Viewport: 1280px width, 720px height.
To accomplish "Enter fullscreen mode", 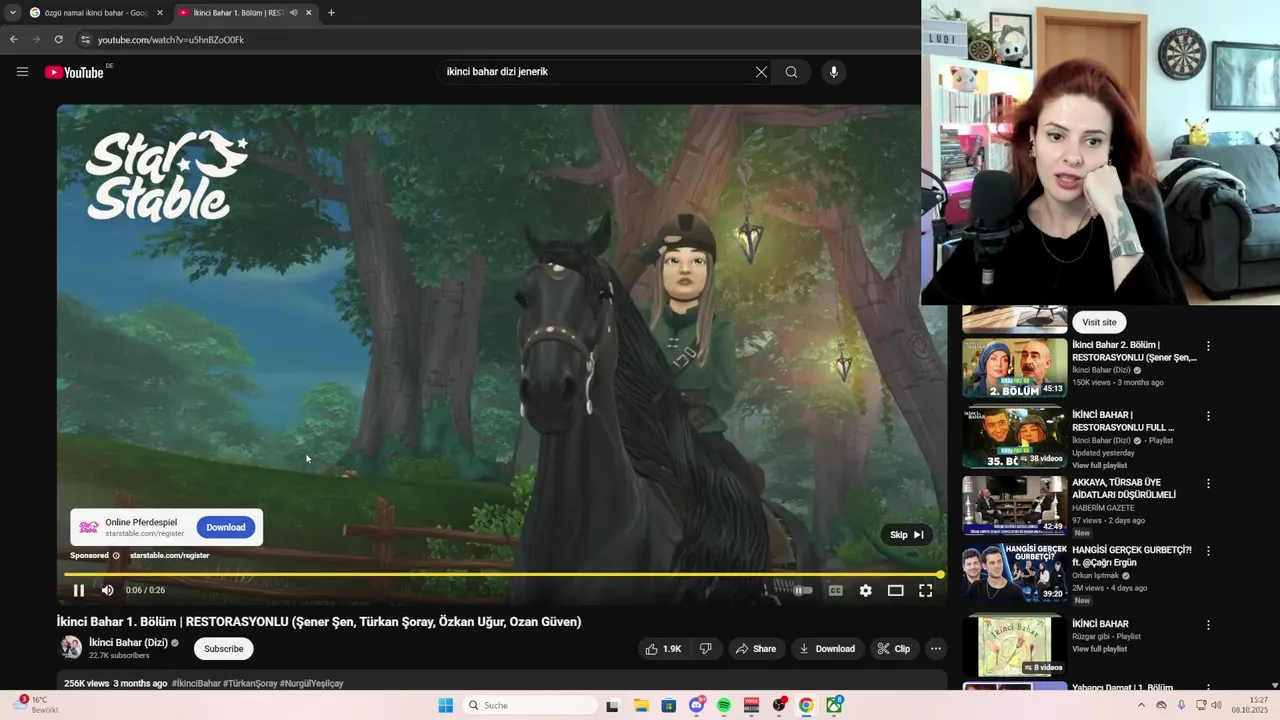I will pos(926,590).
